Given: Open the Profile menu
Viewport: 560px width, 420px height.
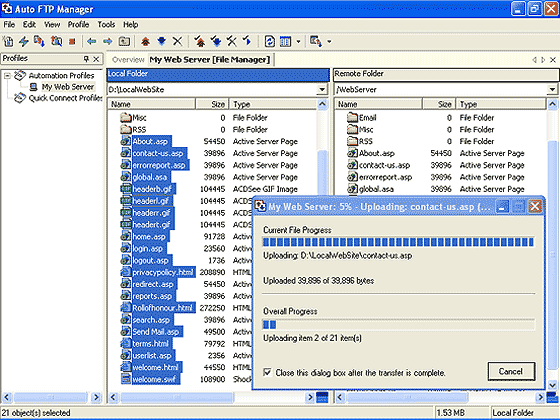Looking at the screenshot, I should [78, 25].
